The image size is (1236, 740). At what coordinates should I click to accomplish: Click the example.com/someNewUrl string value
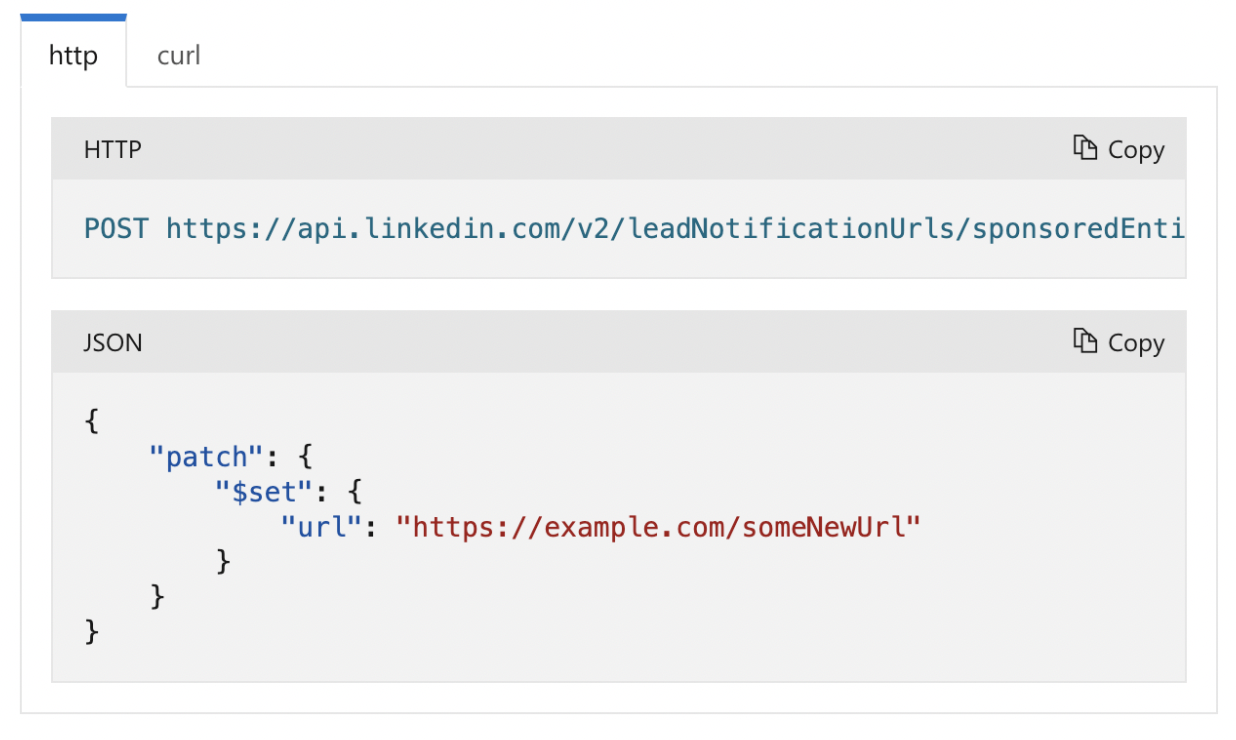point(657,526)
